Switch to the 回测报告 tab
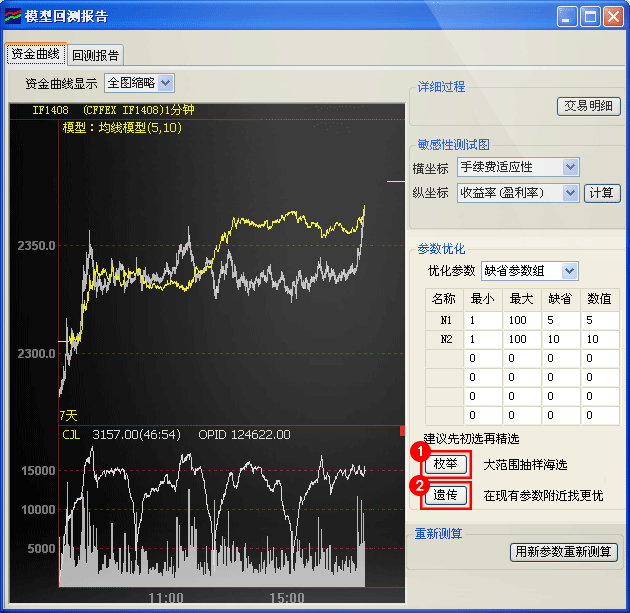630x613 pixels. point(95,55)
